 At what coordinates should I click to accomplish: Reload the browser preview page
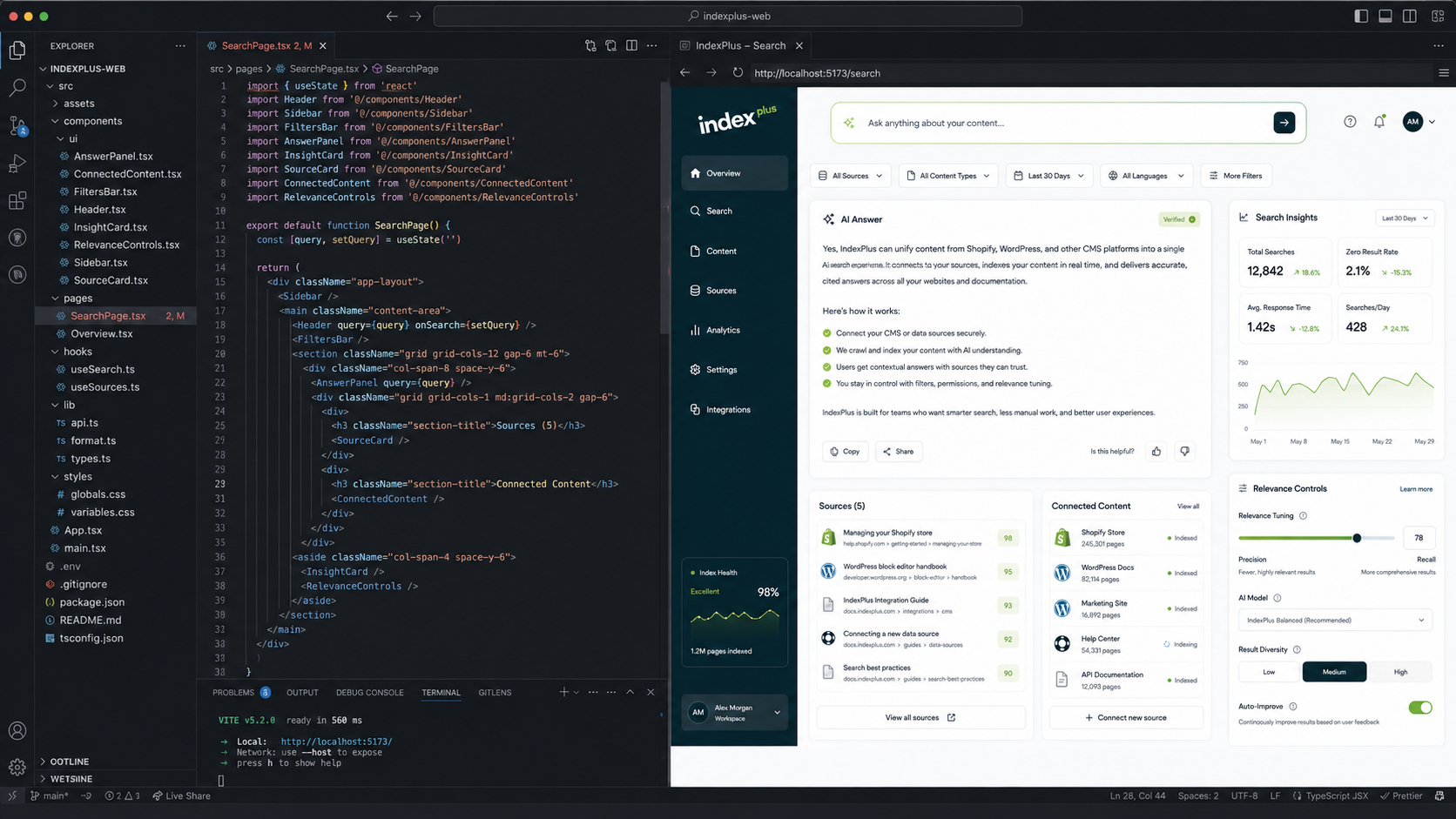[x=738, y=73]
